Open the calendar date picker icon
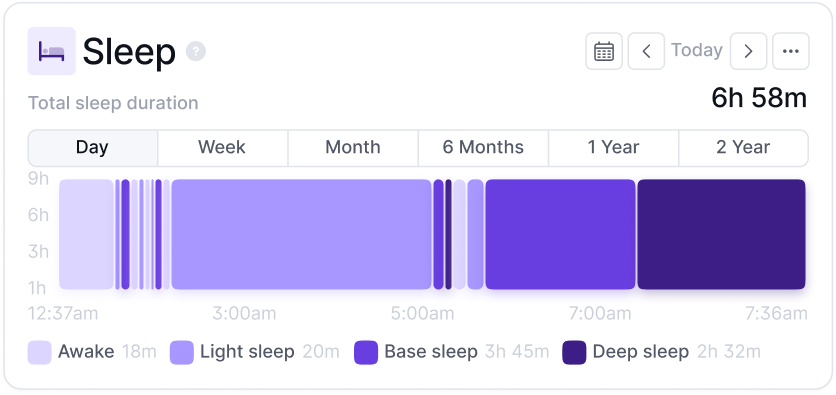 click(x=604, y=51)
